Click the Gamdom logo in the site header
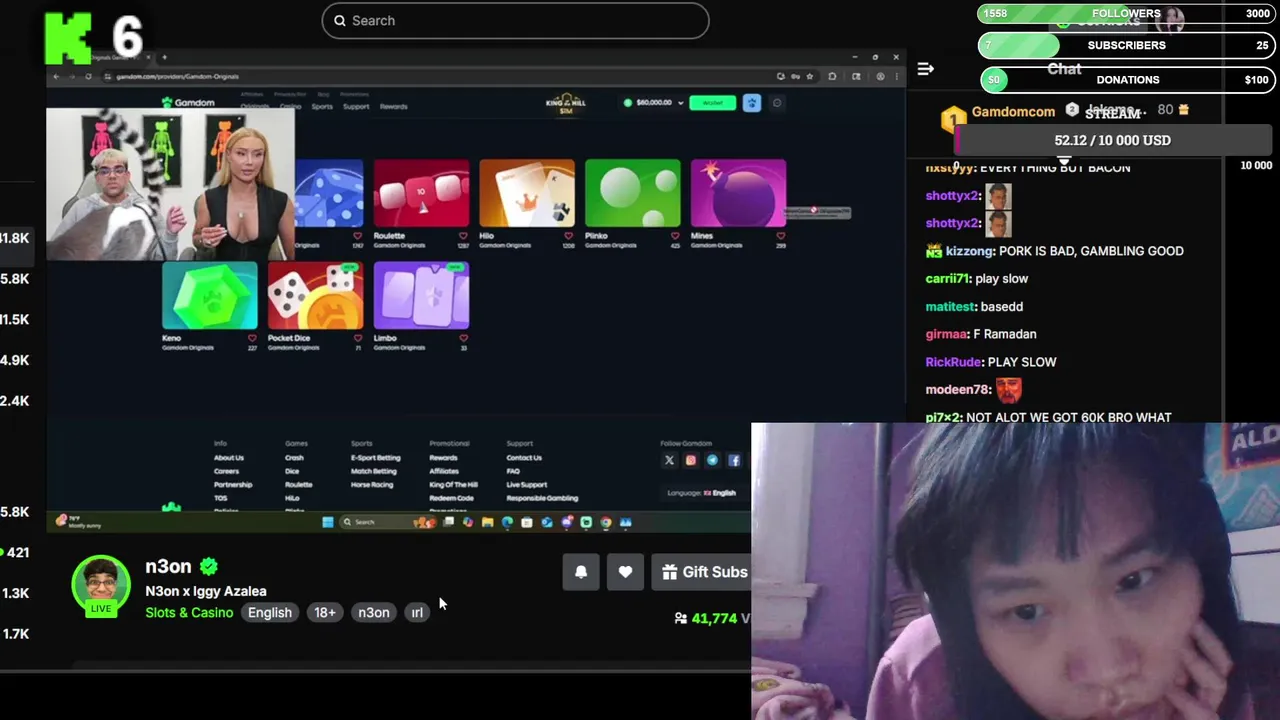1280x720 pixels. [x=188, y=102]
